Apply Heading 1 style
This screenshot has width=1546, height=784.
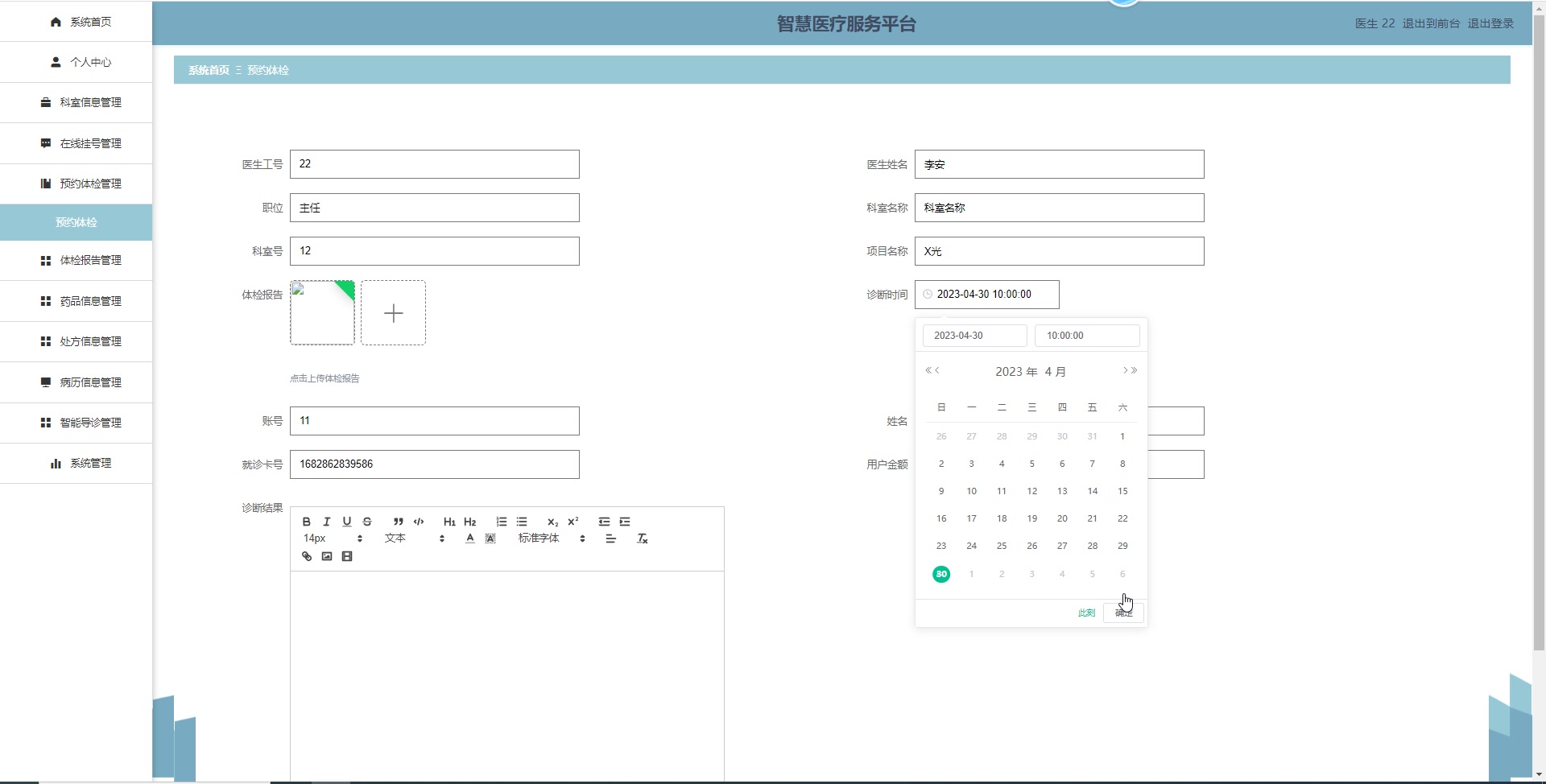(449, 522)
